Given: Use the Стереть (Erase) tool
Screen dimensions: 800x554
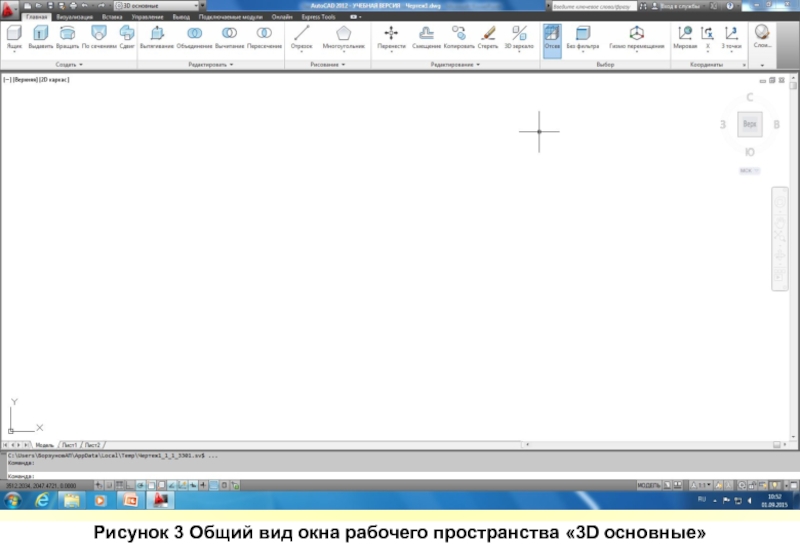Looking at the screenshot, I should click(488, 35).
